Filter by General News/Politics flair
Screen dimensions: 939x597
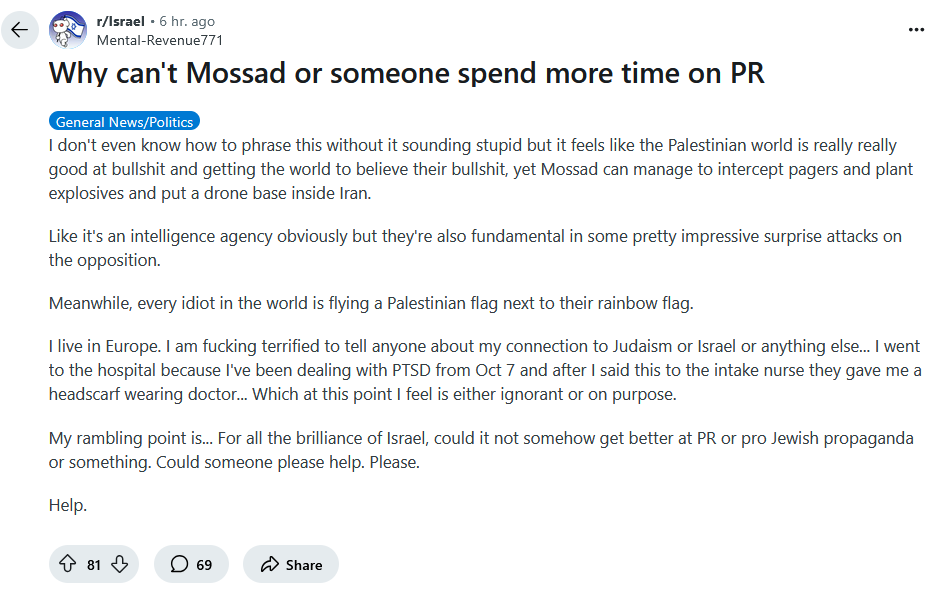[125, 122]
